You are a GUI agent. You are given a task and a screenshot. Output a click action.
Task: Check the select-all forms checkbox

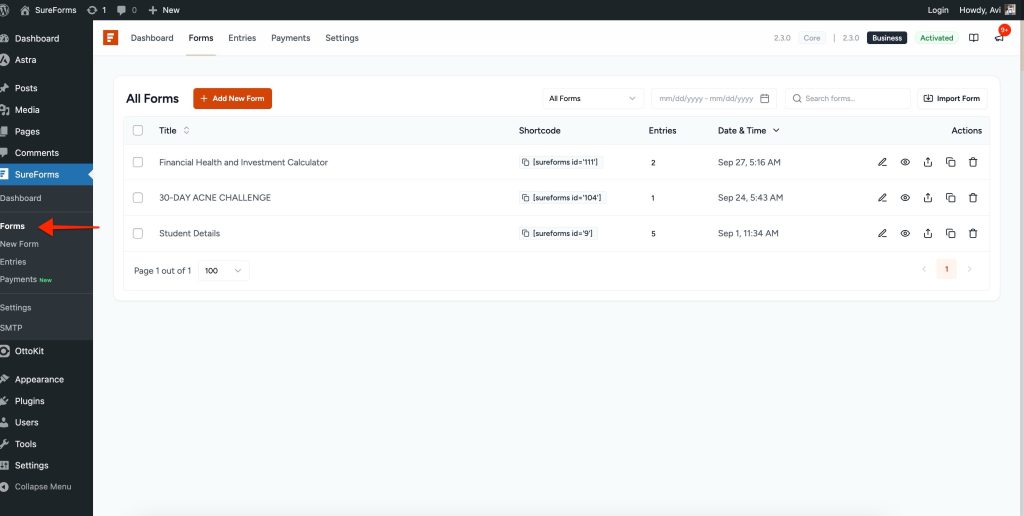point(138,130)
